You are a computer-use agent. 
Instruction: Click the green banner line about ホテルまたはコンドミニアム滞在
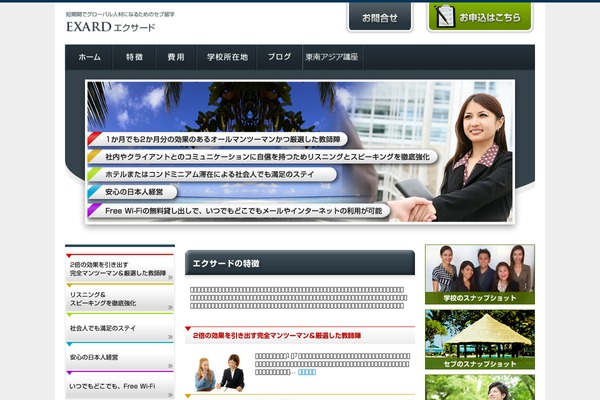tap(212, 174)
